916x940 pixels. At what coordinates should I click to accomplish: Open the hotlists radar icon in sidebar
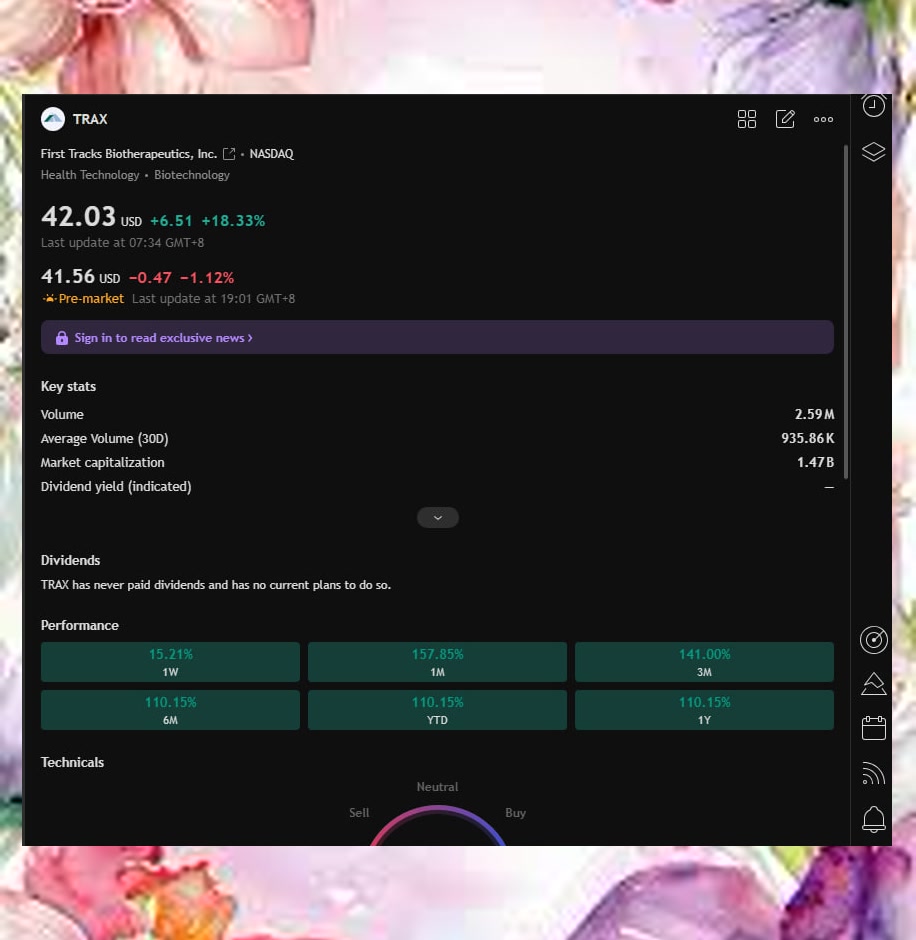point(873,640)
